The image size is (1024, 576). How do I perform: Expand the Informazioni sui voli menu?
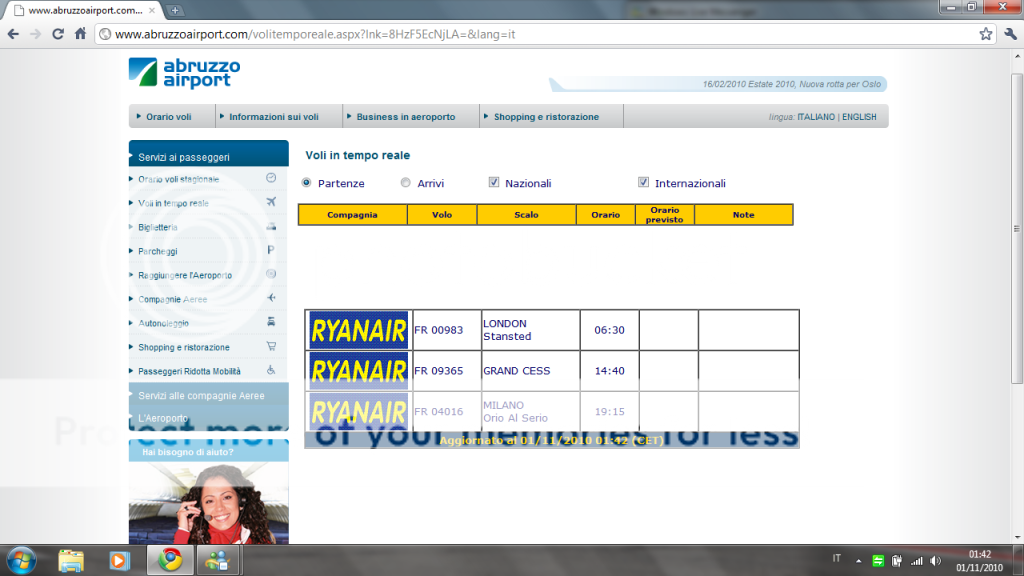coord(273,117)
